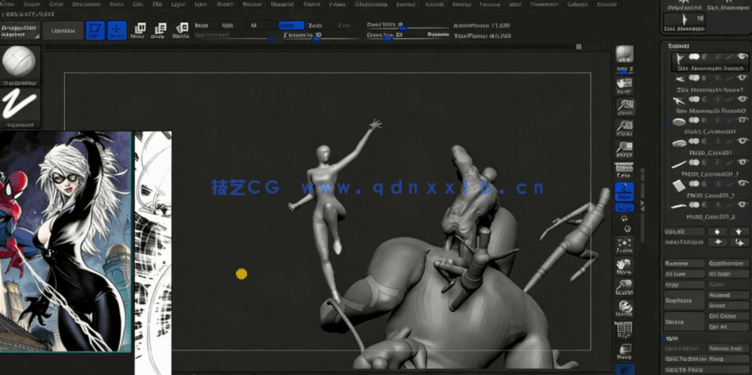Open the Preferences menu
The width and height of the screenshot is (752, 375).
pyautogui.click(x=372, y=4)
